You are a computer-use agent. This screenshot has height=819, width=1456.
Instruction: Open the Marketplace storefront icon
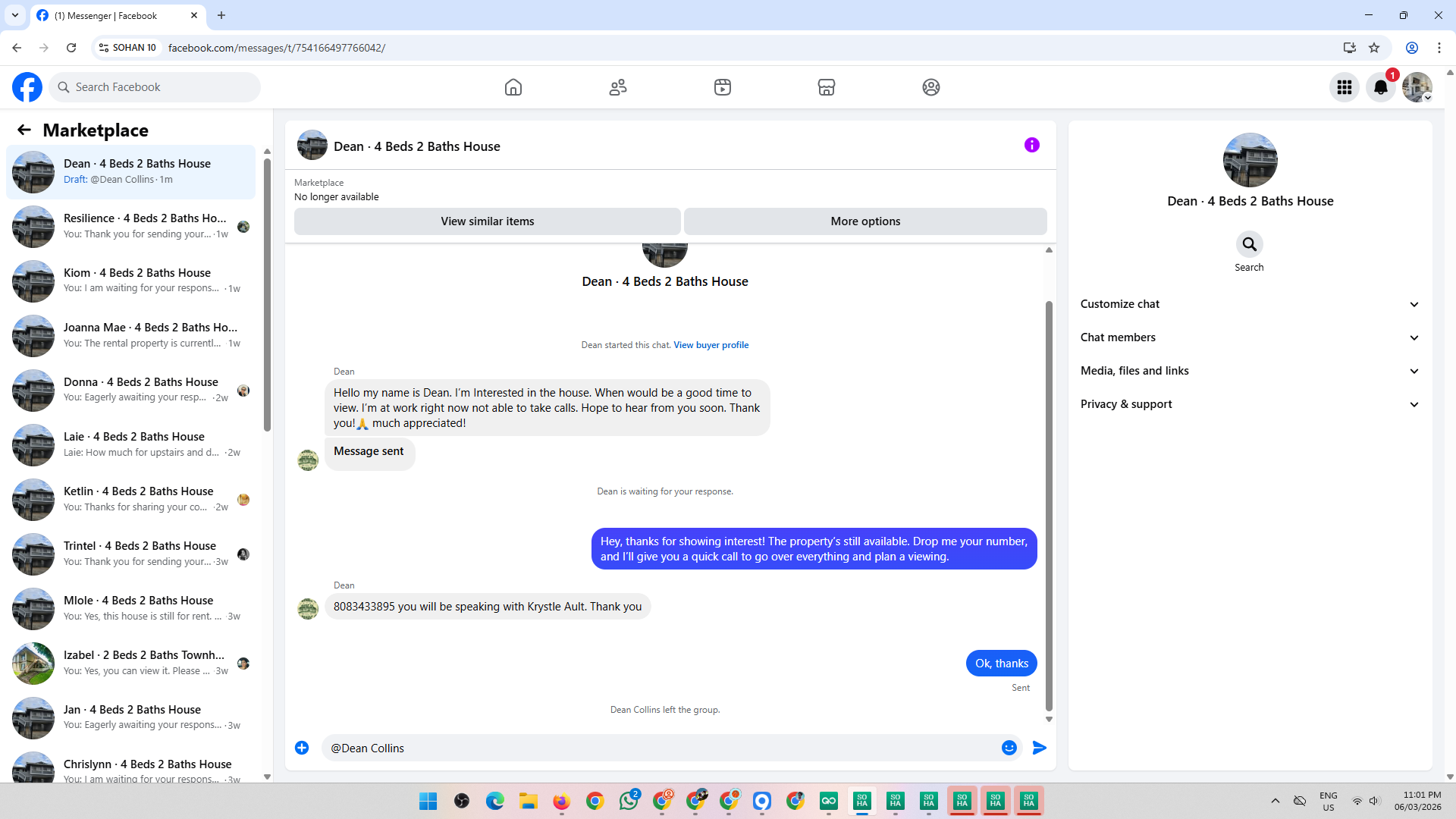click(827, 87)
